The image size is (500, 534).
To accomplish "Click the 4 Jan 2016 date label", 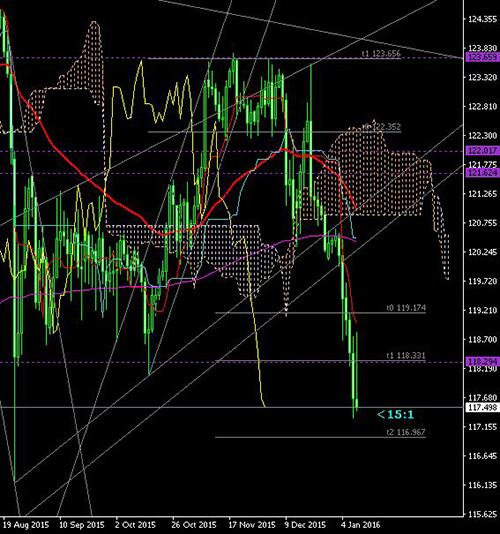I will point(361,525).
